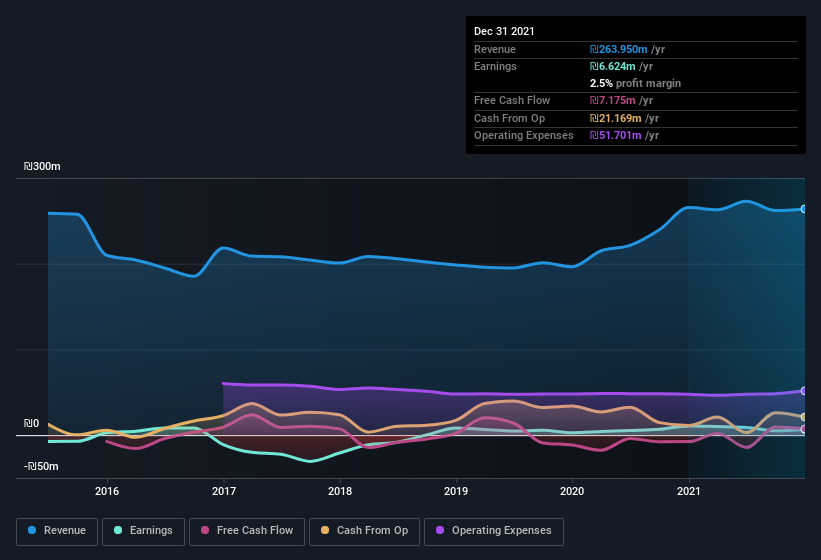Toggle the Earnings legend button

[143, 531]
